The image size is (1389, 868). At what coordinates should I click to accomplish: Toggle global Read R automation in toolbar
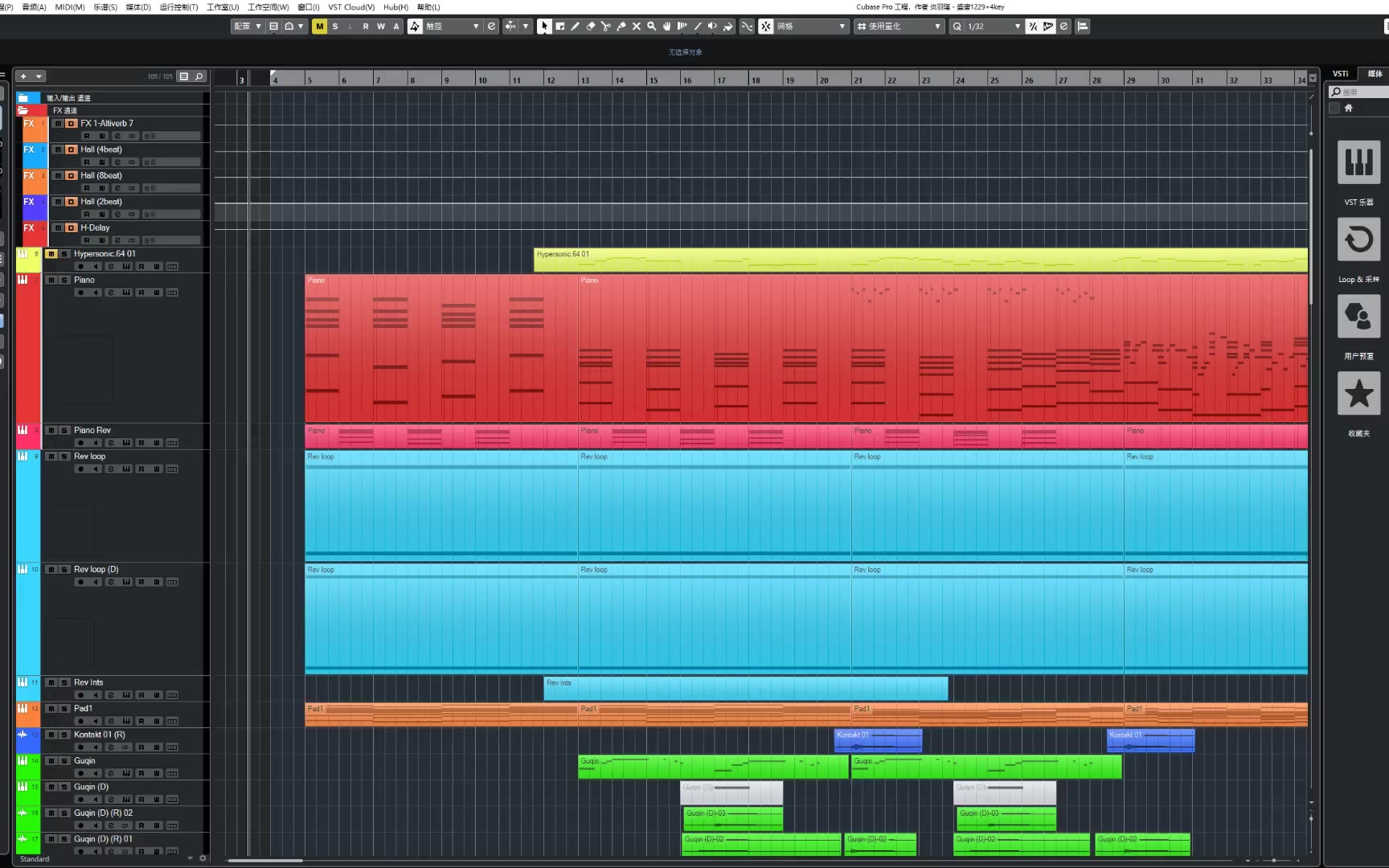pyautogui.click(x=366, y=27)
